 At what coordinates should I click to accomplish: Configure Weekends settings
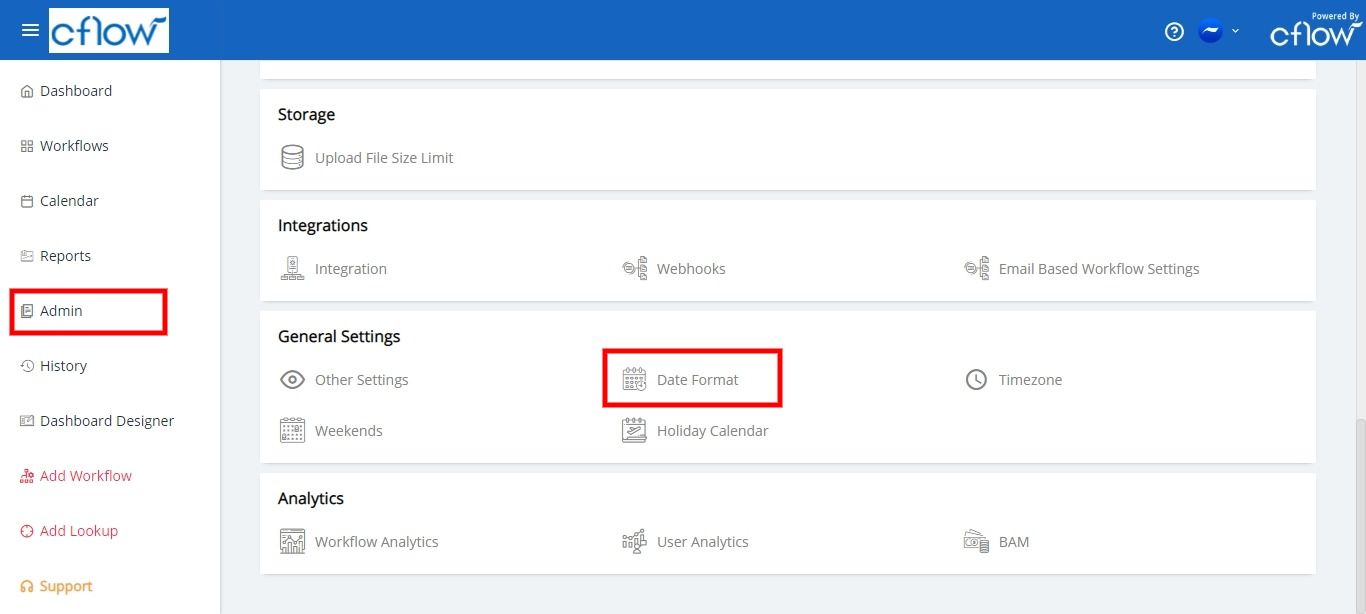coord(348,430)
